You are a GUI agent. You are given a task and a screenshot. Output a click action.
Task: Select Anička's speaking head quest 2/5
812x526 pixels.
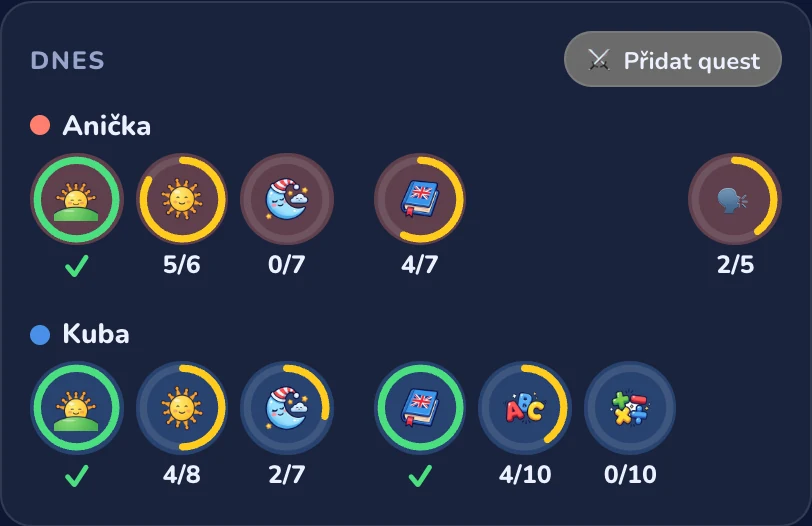735,199
